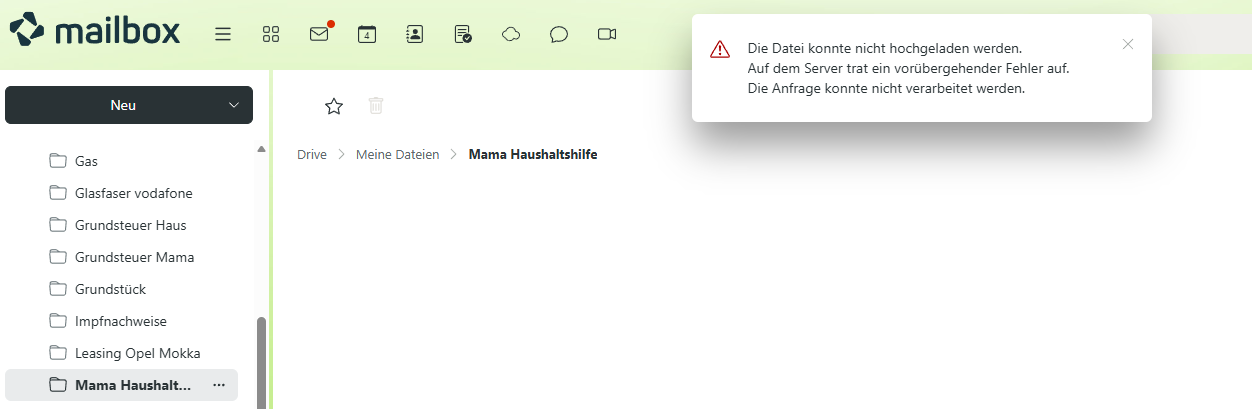Expand the Neu button dropdown

pos(234,105)
